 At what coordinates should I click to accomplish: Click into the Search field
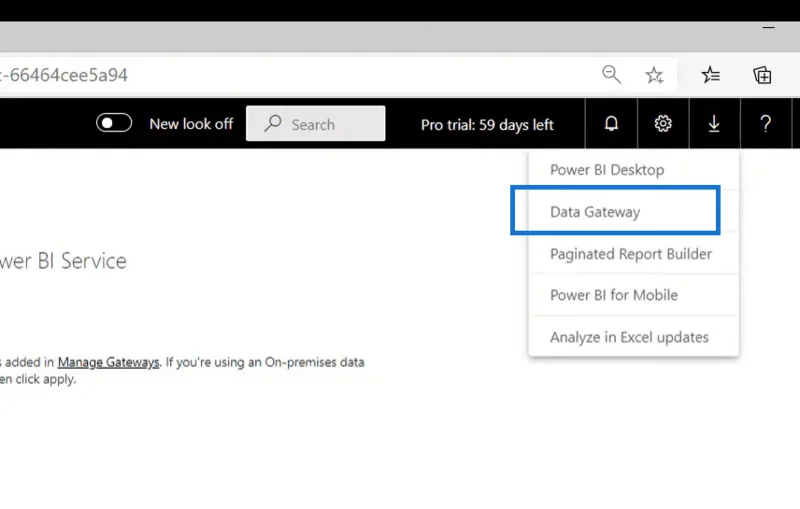(x=315, y=123)
